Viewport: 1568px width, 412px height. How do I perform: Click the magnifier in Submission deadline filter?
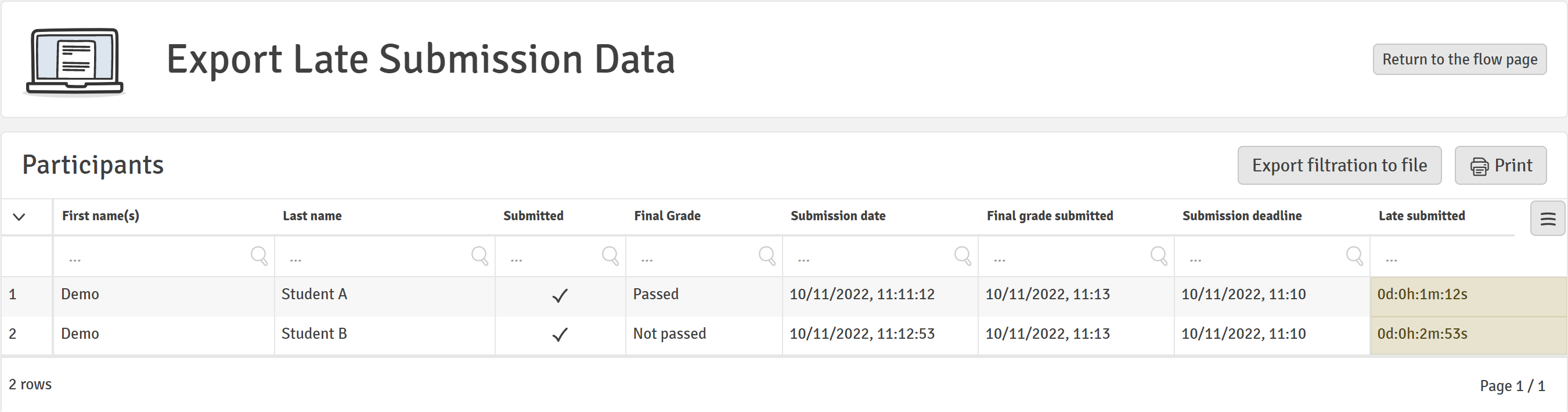coord(1354,256)
